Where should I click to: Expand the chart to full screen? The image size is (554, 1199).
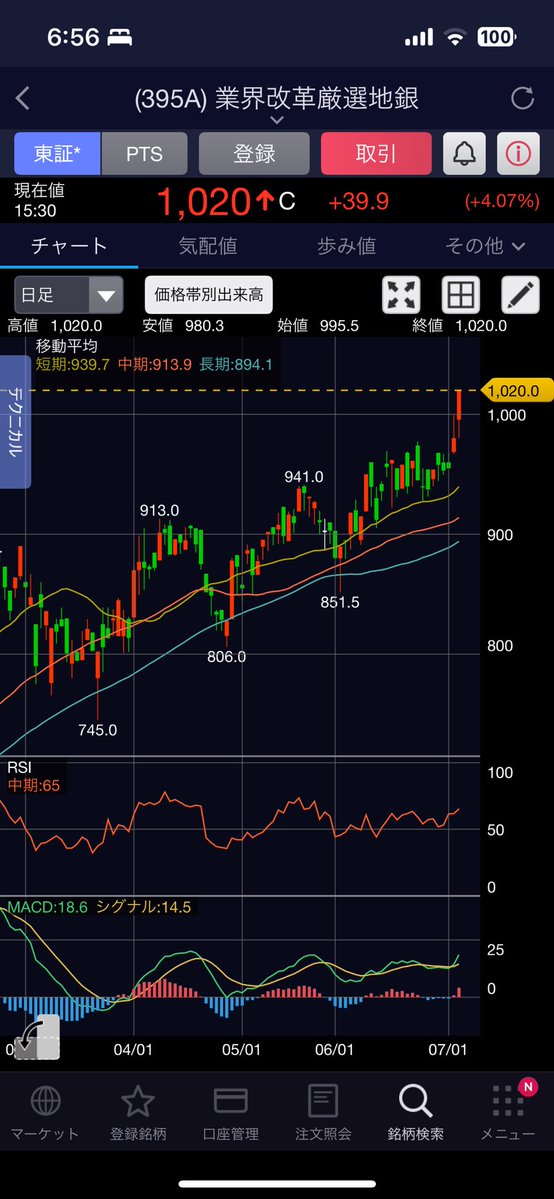(x=401, y=294)
